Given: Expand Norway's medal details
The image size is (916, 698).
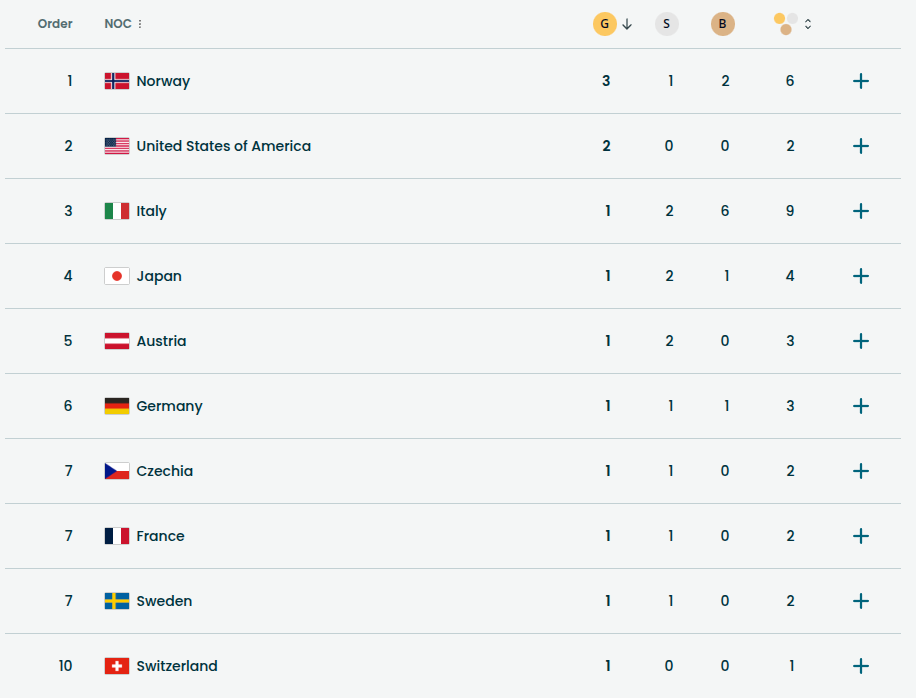Looking at the screenshot, I should tap(860, 81).
